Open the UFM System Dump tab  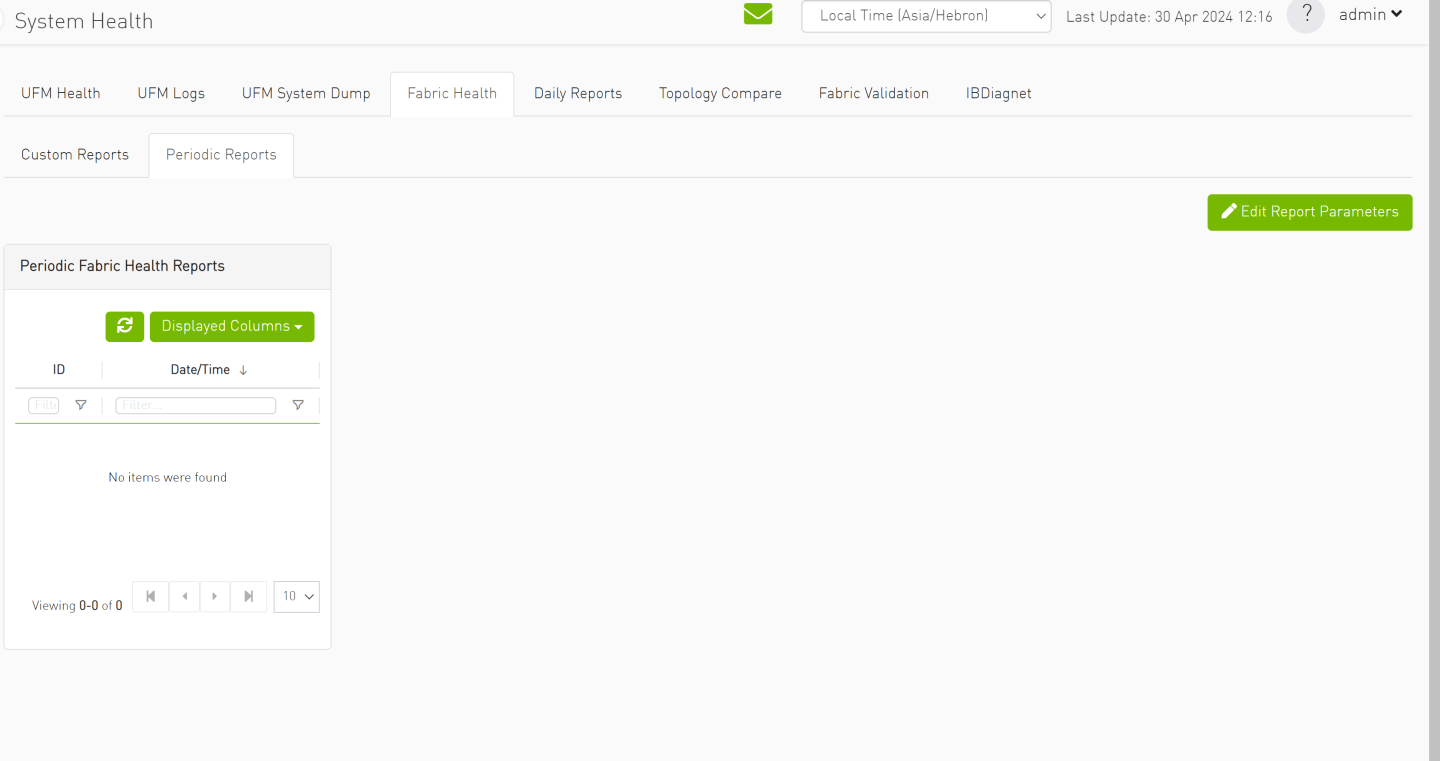coord(306,93)
